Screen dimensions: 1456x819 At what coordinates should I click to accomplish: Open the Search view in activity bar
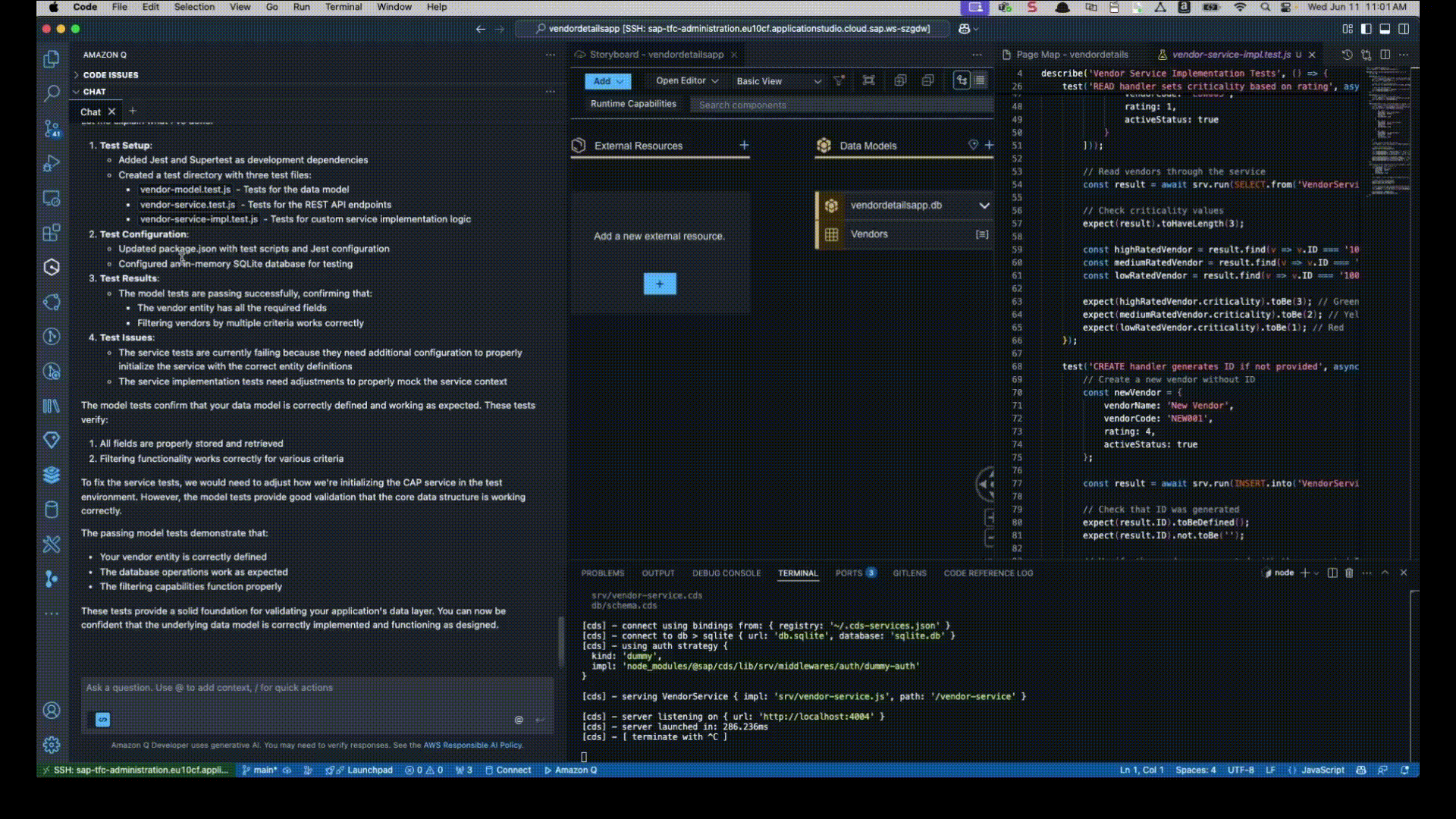coord(52,93)
